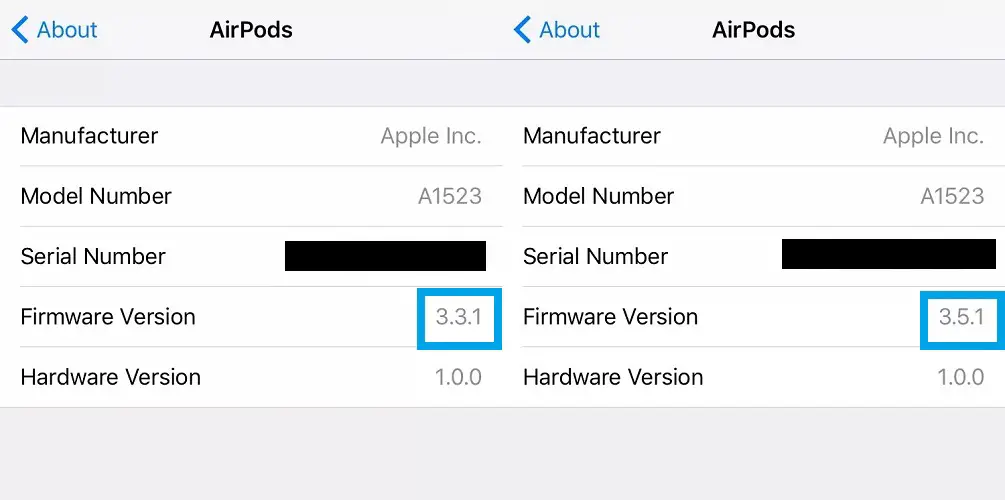1005x500 pixels.
Task: Select the Manufacturer label in the right screenshot
Action: (591, 136)
